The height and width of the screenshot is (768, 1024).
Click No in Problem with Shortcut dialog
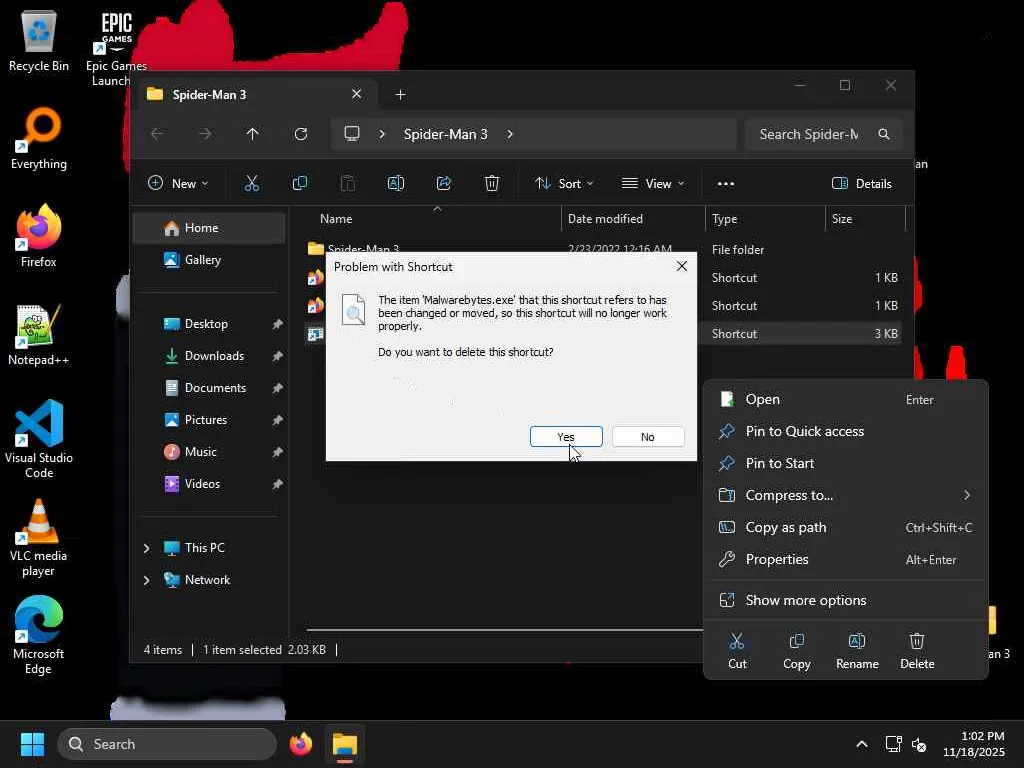point(648,437)
